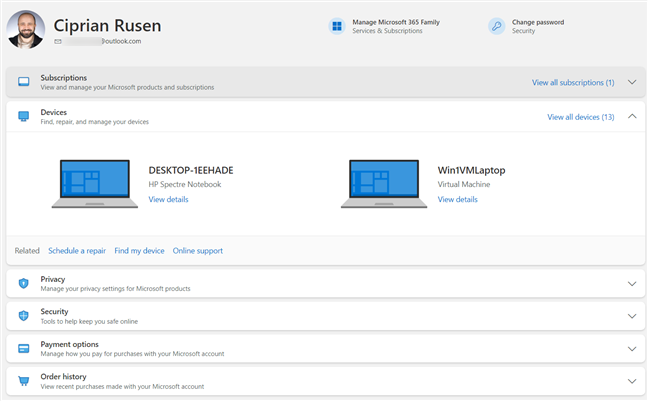Click the Privacy heading

click(52, 279)
